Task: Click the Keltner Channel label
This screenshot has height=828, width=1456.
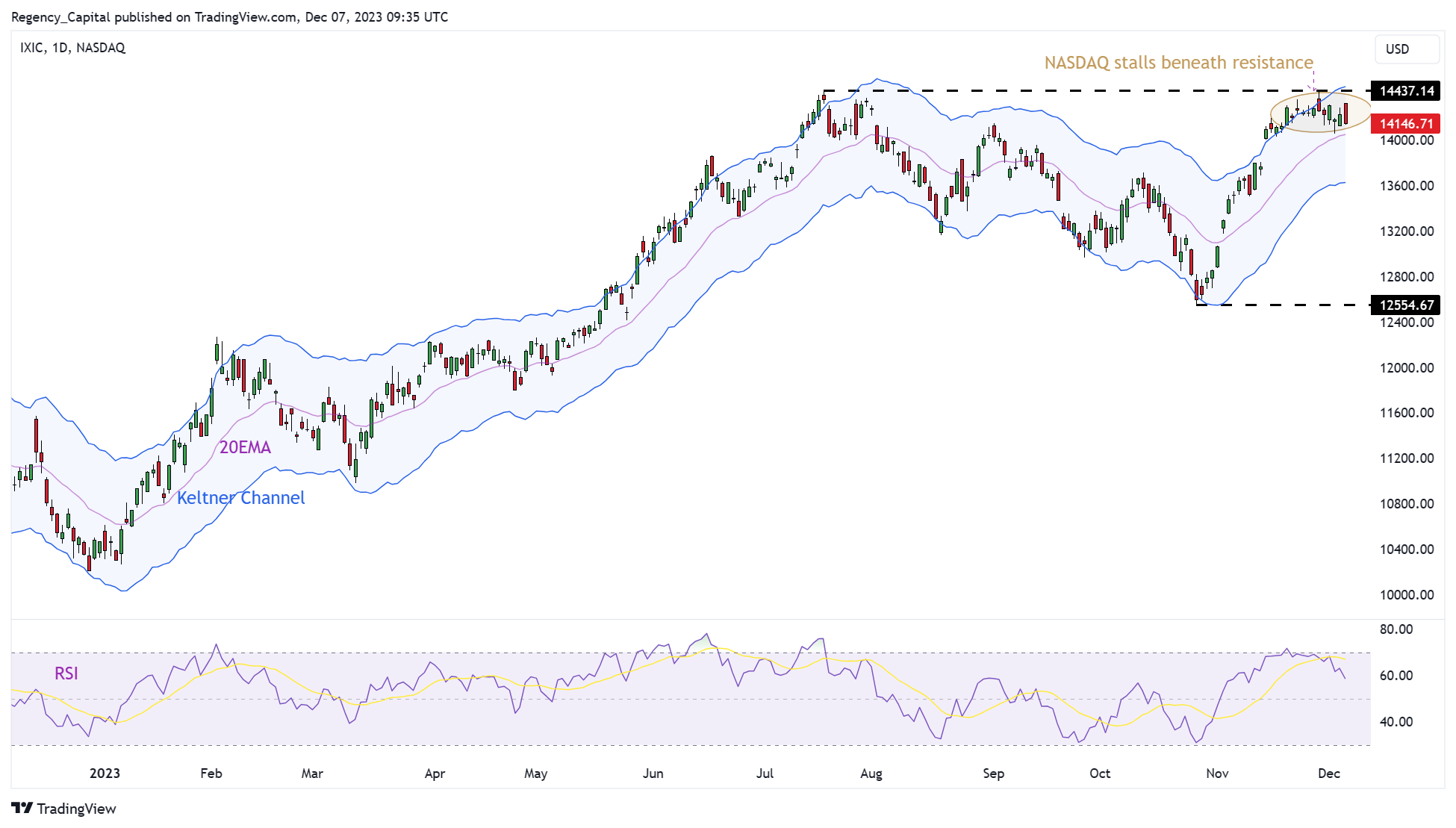Action: pyautogui.click(x=240, y=498)
